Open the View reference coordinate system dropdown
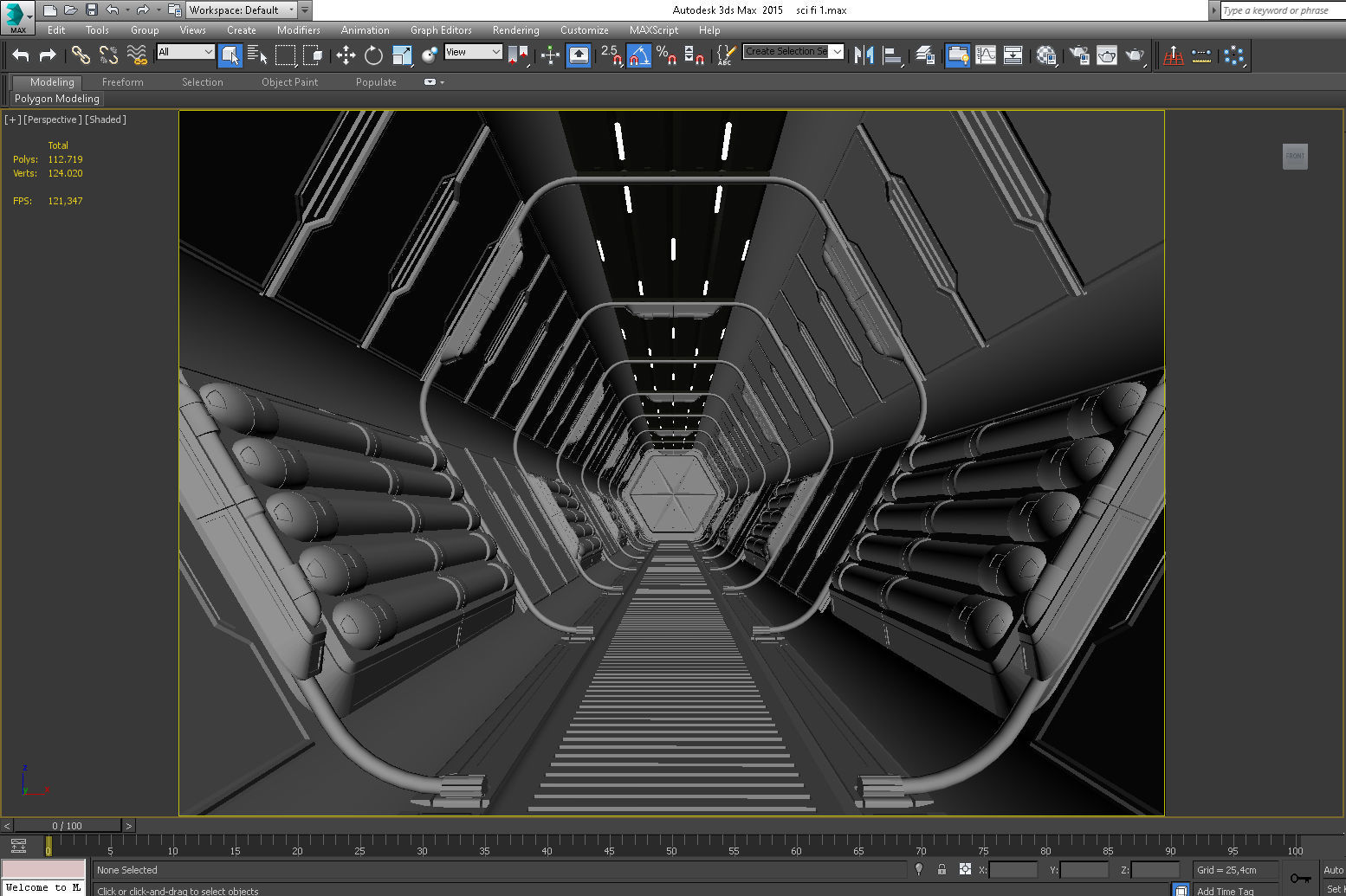This screenshot has height=896, width=1346. (x=472, y=52)
